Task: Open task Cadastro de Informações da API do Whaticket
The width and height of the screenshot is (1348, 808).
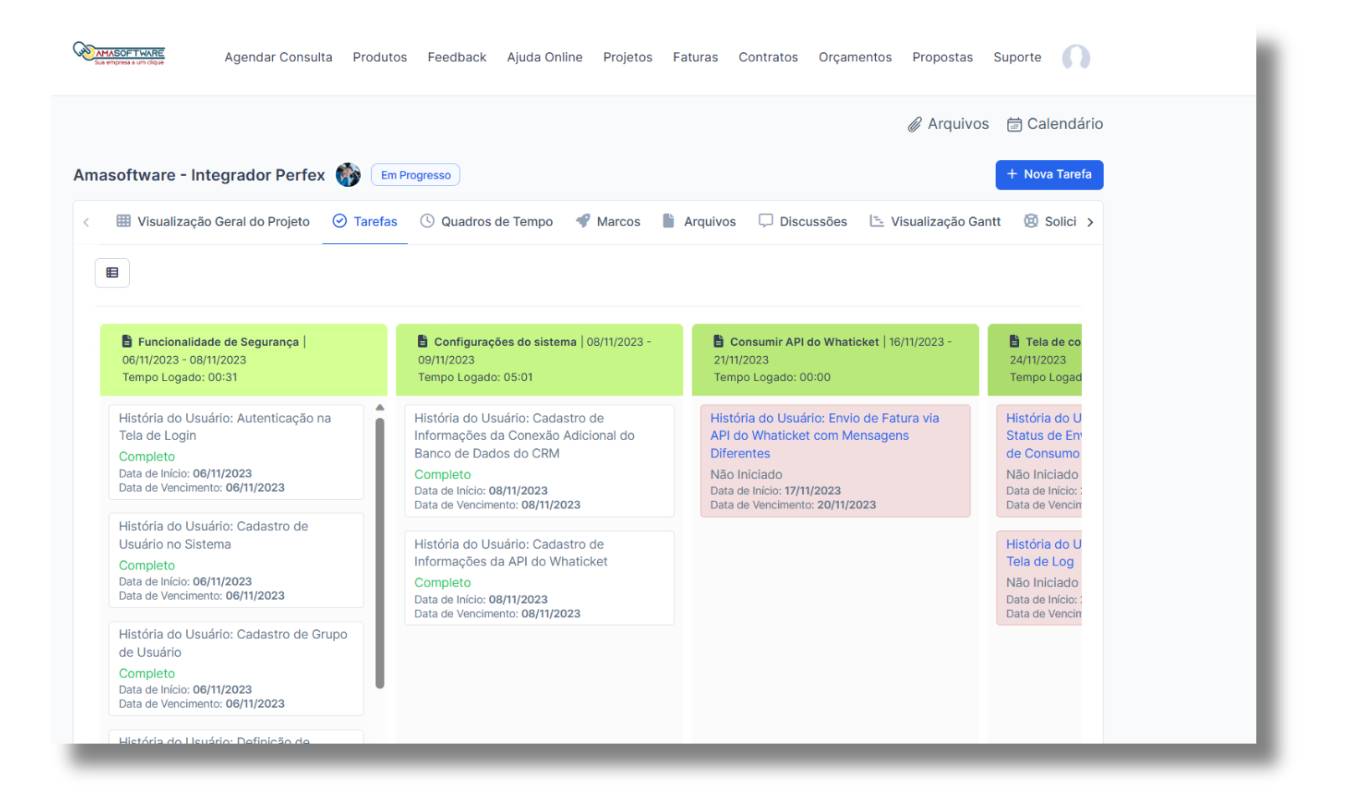Action: coord(511,553)
